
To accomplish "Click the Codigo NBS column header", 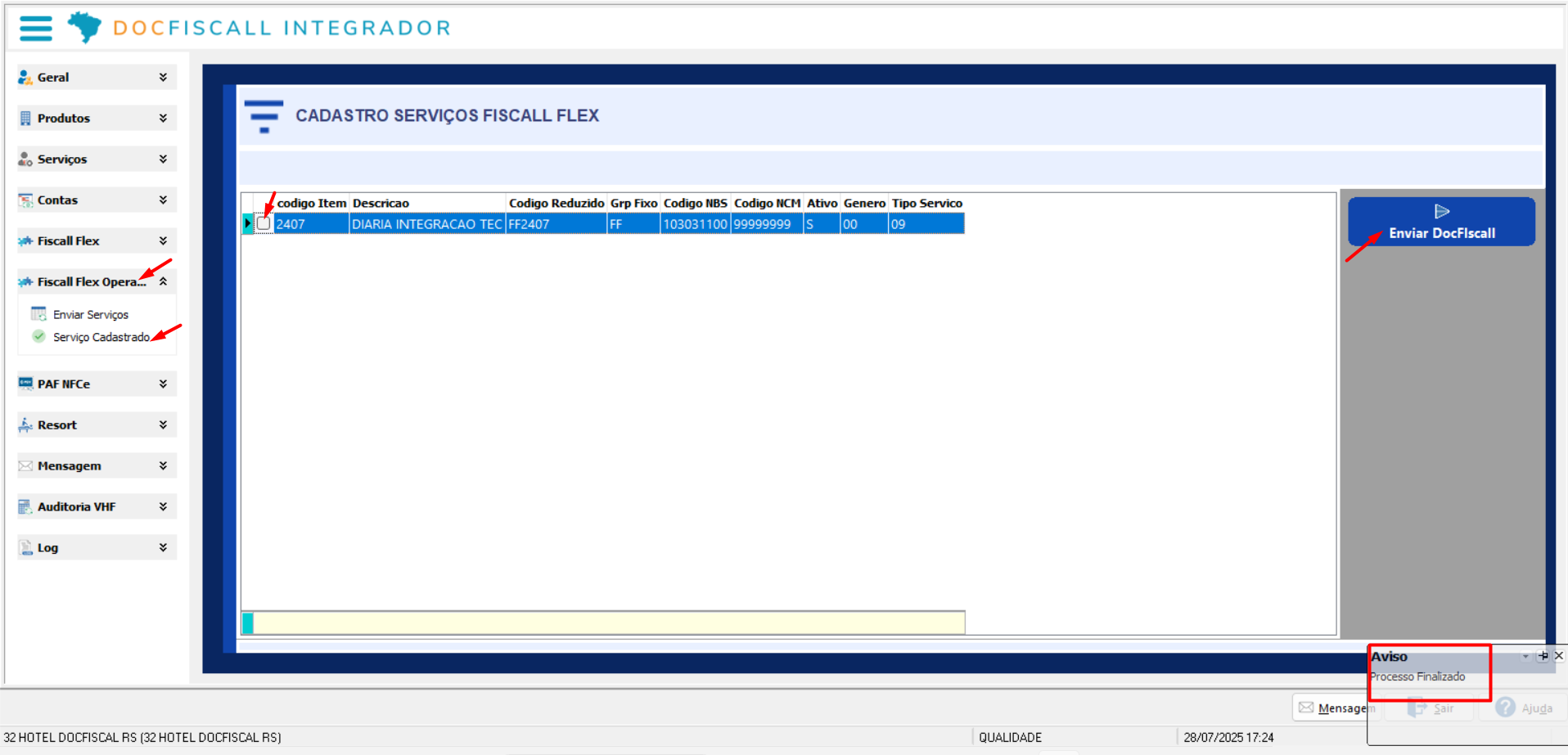I will 696,203.
